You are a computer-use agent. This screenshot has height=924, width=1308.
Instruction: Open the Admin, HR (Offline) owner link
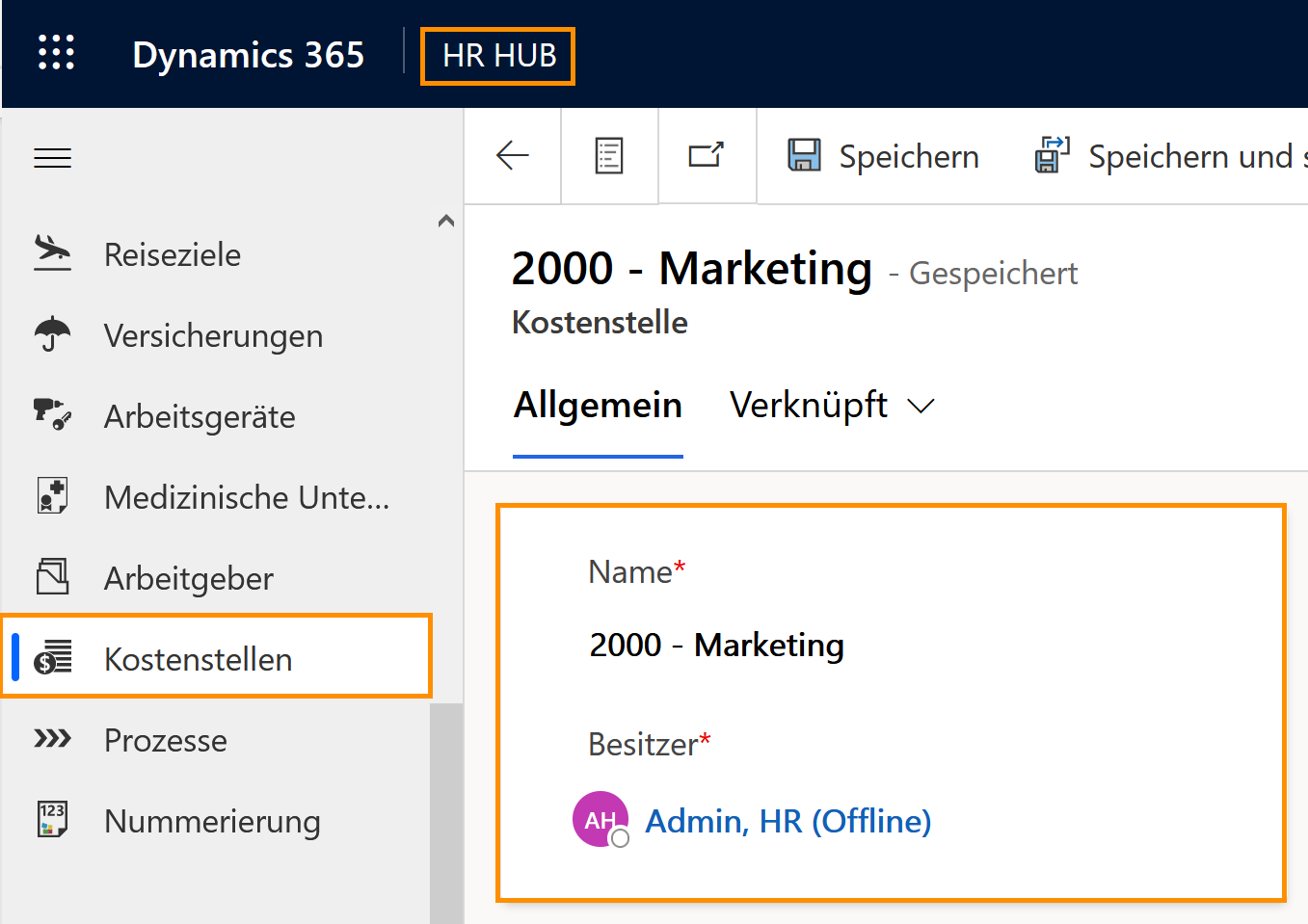(787, 821)
